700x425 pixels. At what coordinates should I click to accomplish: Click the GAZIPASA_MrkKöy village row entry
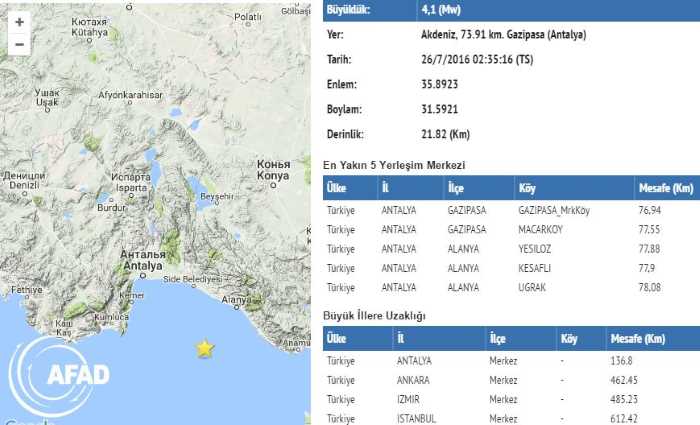point(553,212)
